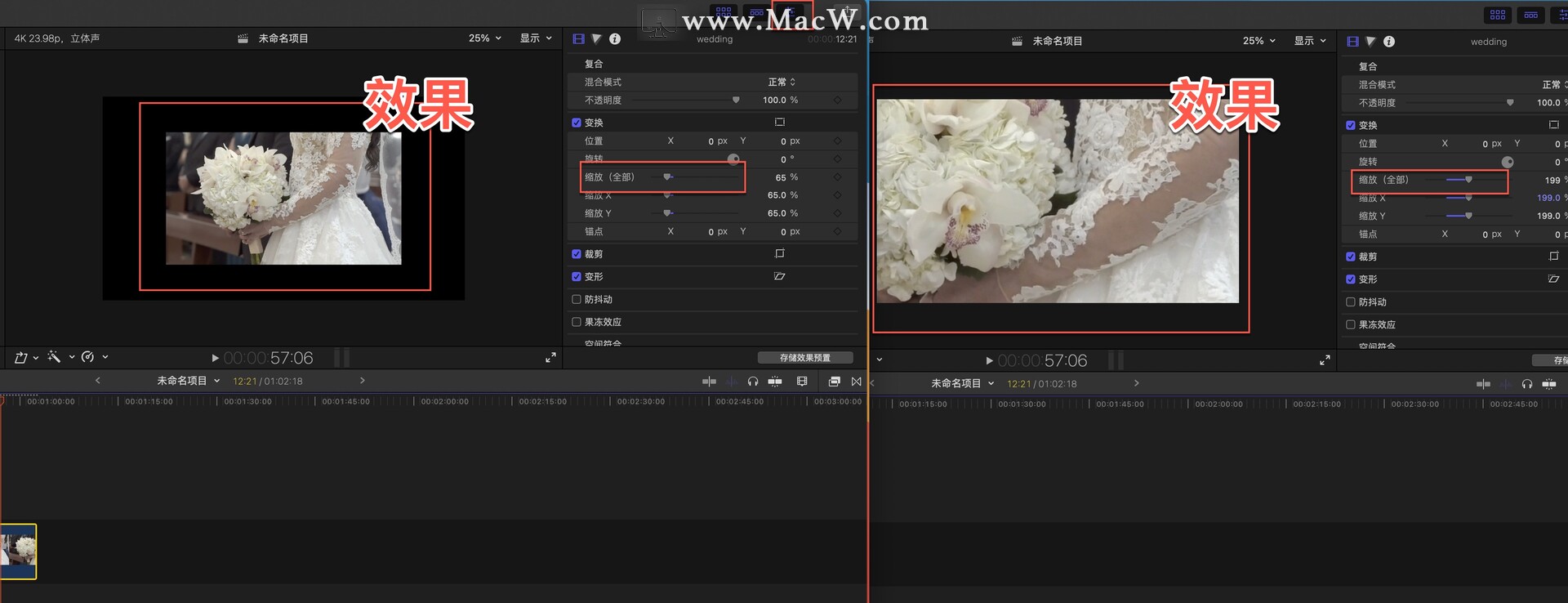Open 显示 dropdown in left viewer
1568x603 pixels.
537,38
